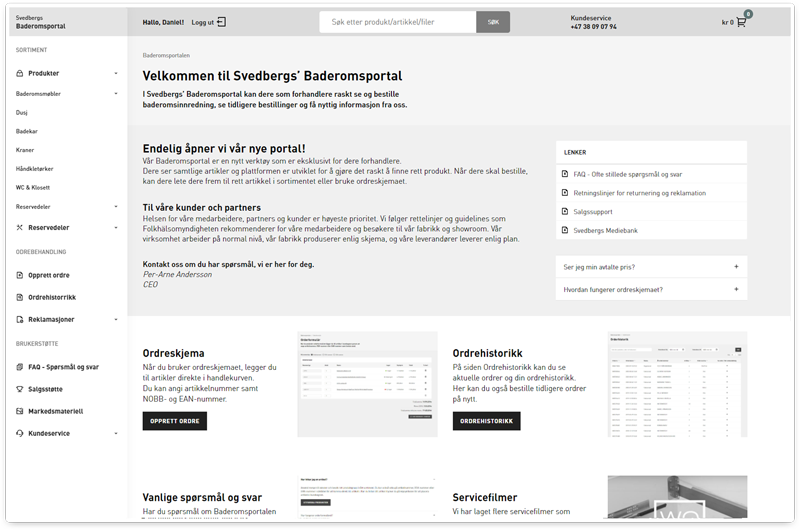Click the Reklamasjoner icon
Viewport: 800px width, 530px height.
(x=19, y=320)
